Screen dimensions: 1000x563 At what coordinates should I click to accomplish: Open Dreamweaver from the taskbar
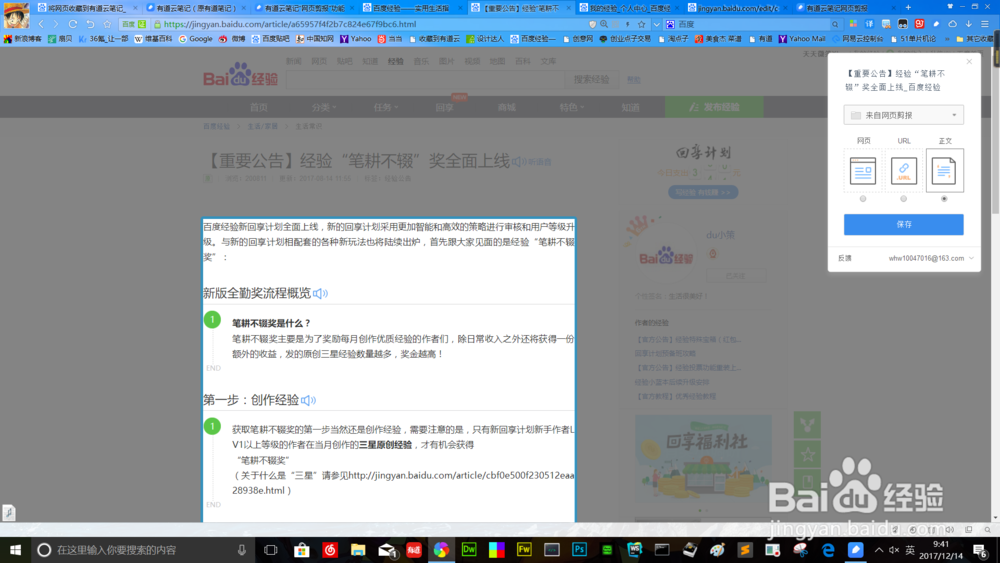pyautogui.click(x=469, y=550)
